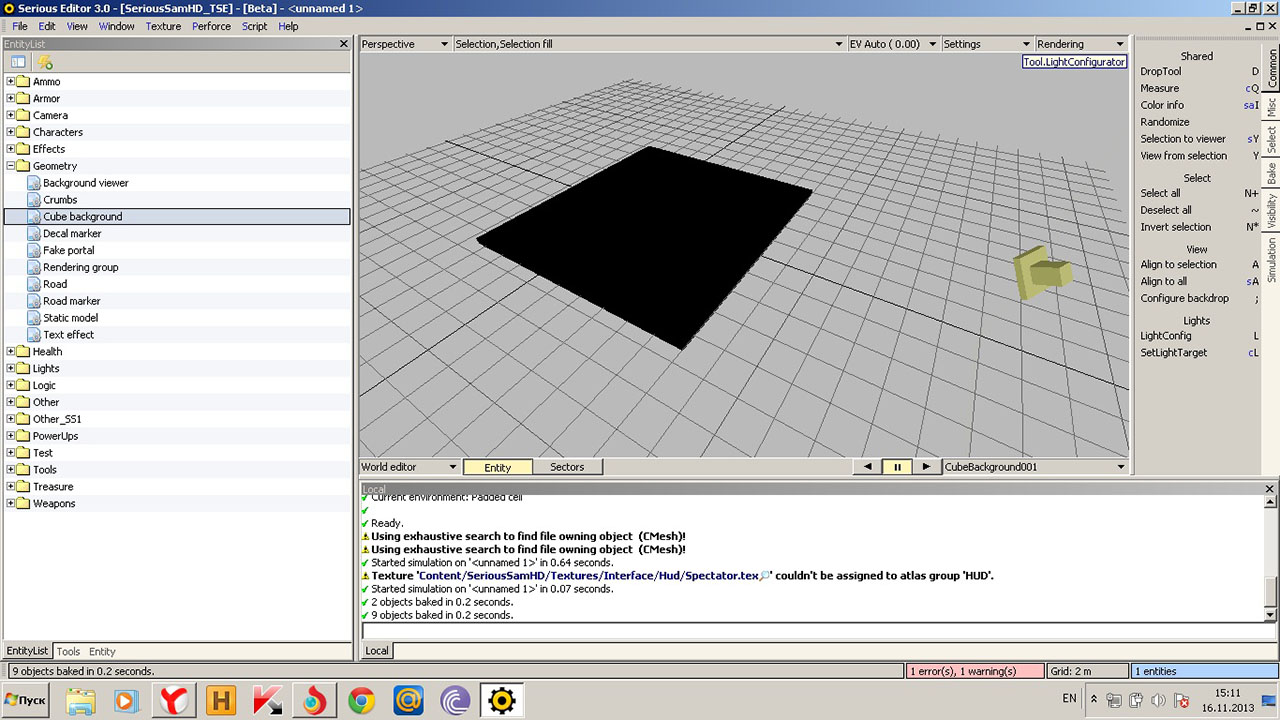Toggle Sectors editing mode
The image size is (1280, 720).
click(x=567, y=467)
